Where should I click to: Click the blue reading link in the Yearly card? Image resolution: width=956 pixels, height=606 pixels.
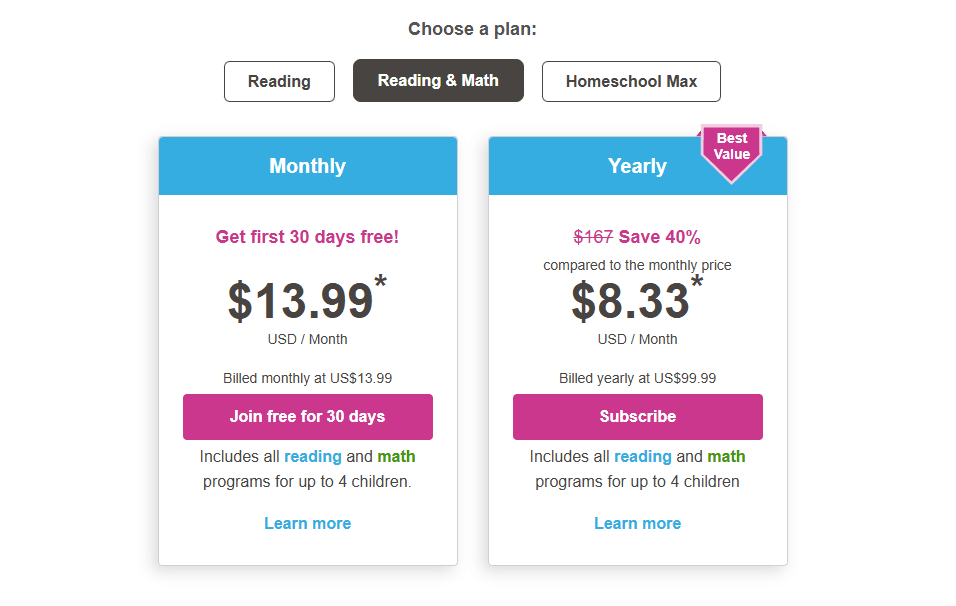coord(643,456)
